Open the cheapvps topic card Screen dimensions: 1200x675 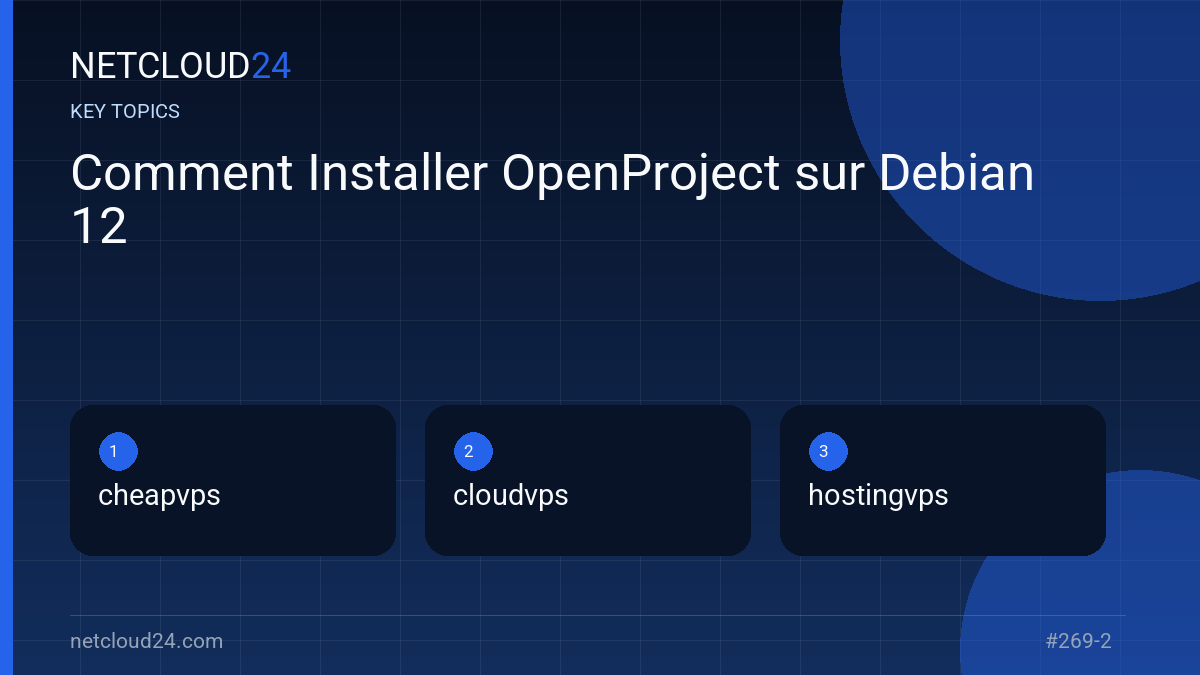point(233,481)
